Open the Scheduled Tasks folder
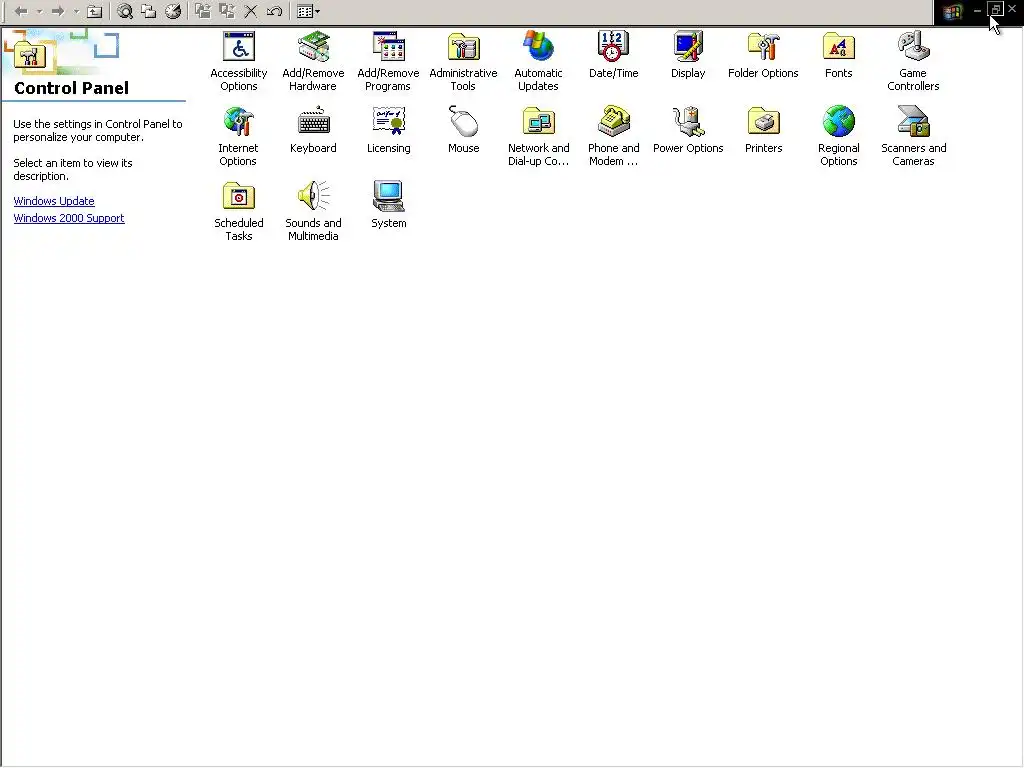 (238, 212)
